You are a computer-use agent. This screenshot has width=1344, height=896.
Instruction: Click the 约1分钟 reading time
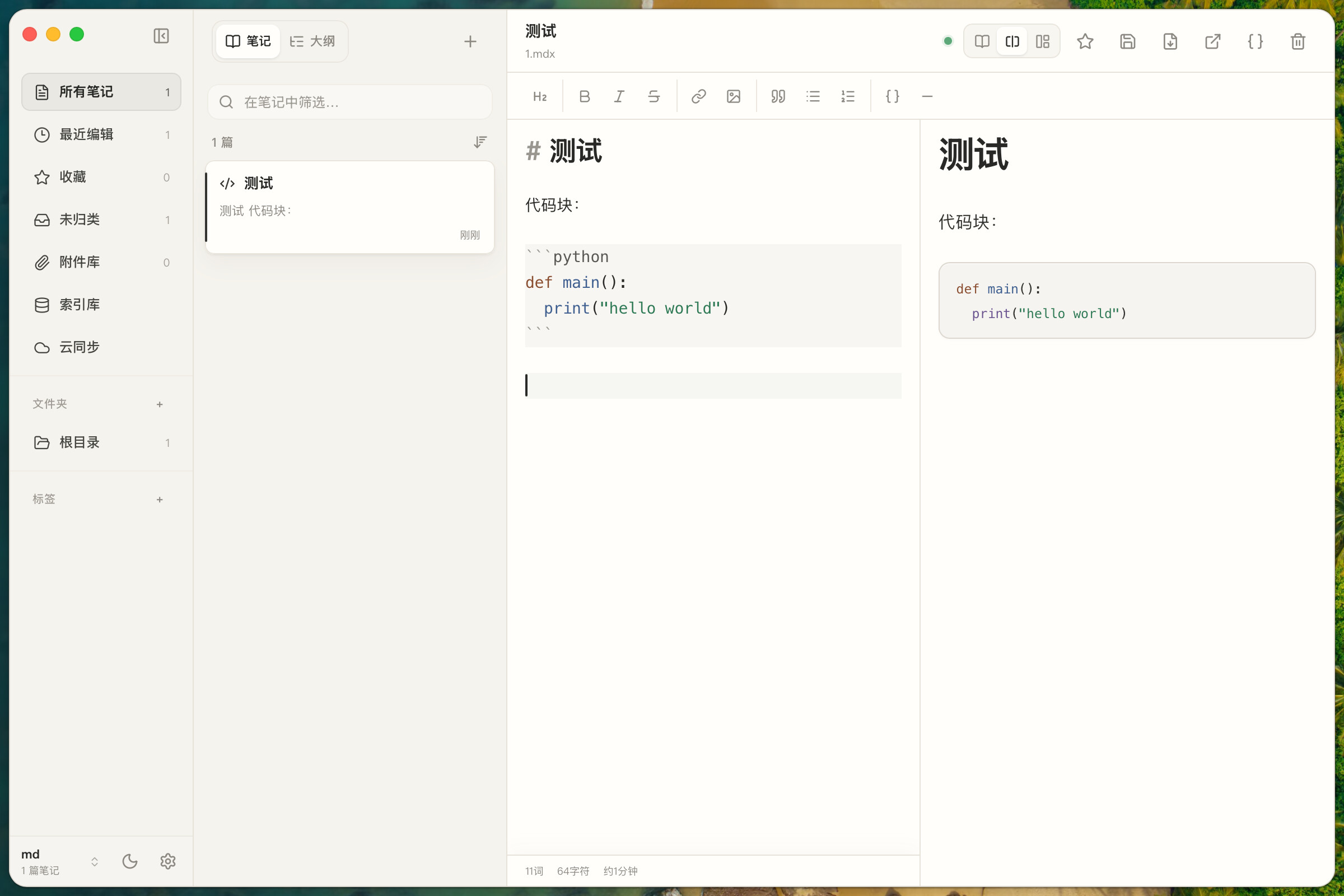[620, 871]
